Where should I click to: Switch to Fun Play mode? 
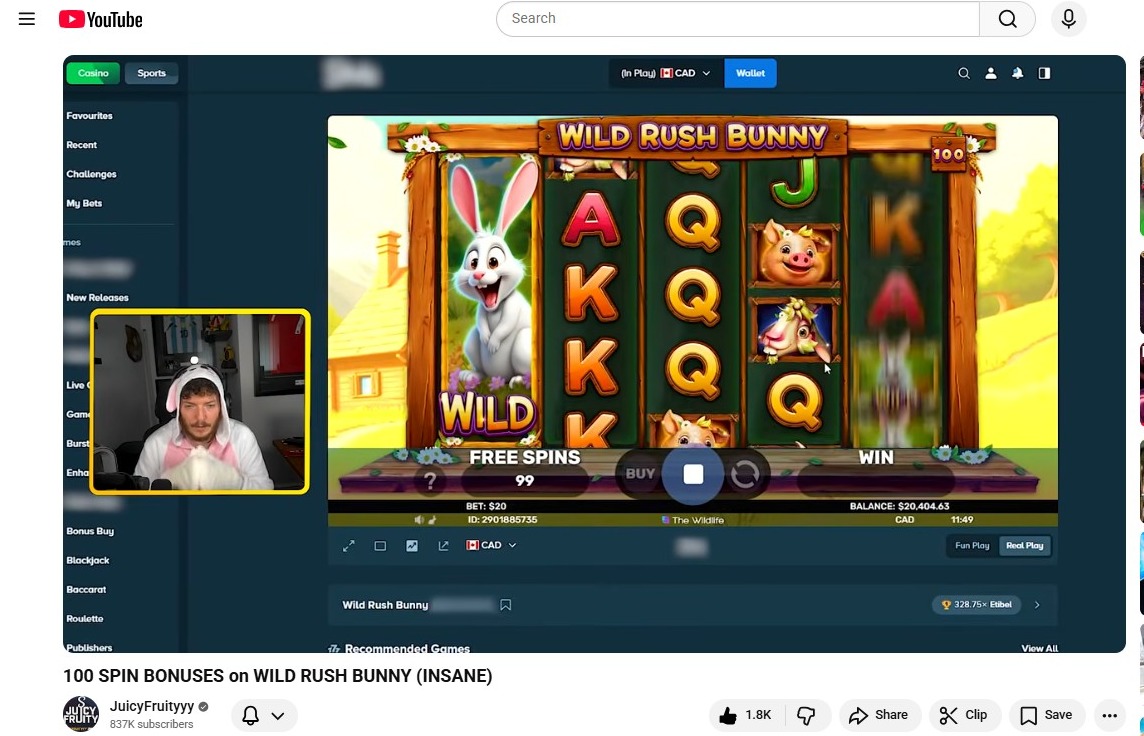coord(972,546)
